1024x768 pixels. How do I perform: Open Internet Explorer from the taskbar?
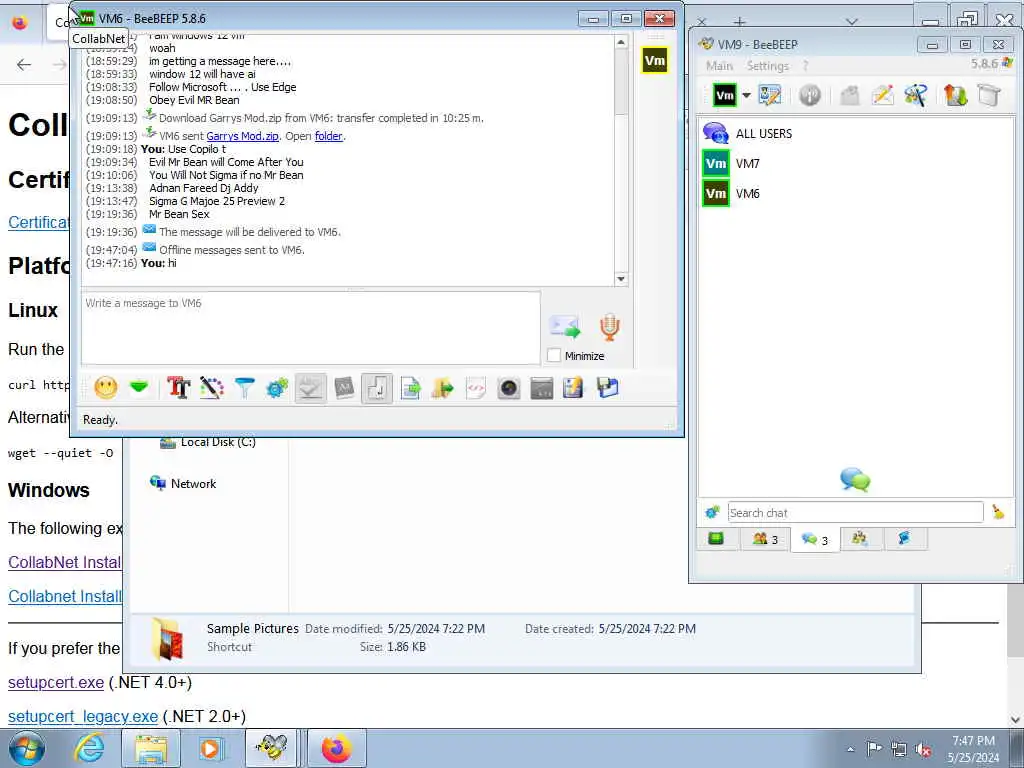89,748
